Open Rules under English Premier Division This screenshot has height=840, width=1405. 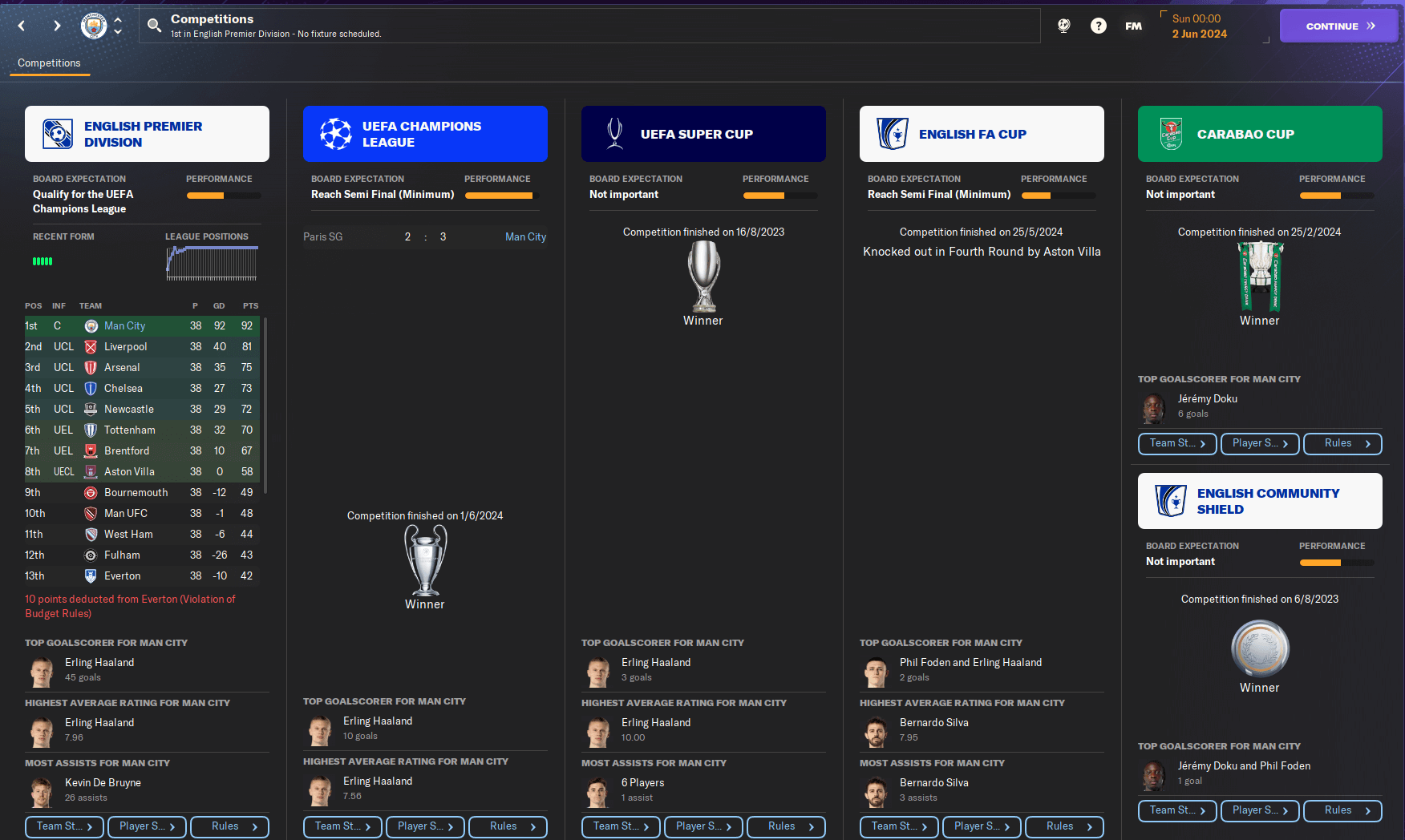coord(232,826)
